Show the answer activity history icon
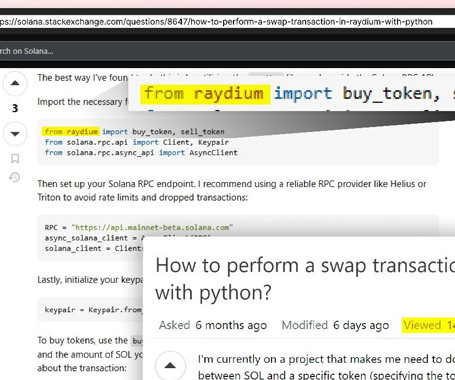Image resolution: width=455 pixels, height=380 pixels. (x=15, y=177)
